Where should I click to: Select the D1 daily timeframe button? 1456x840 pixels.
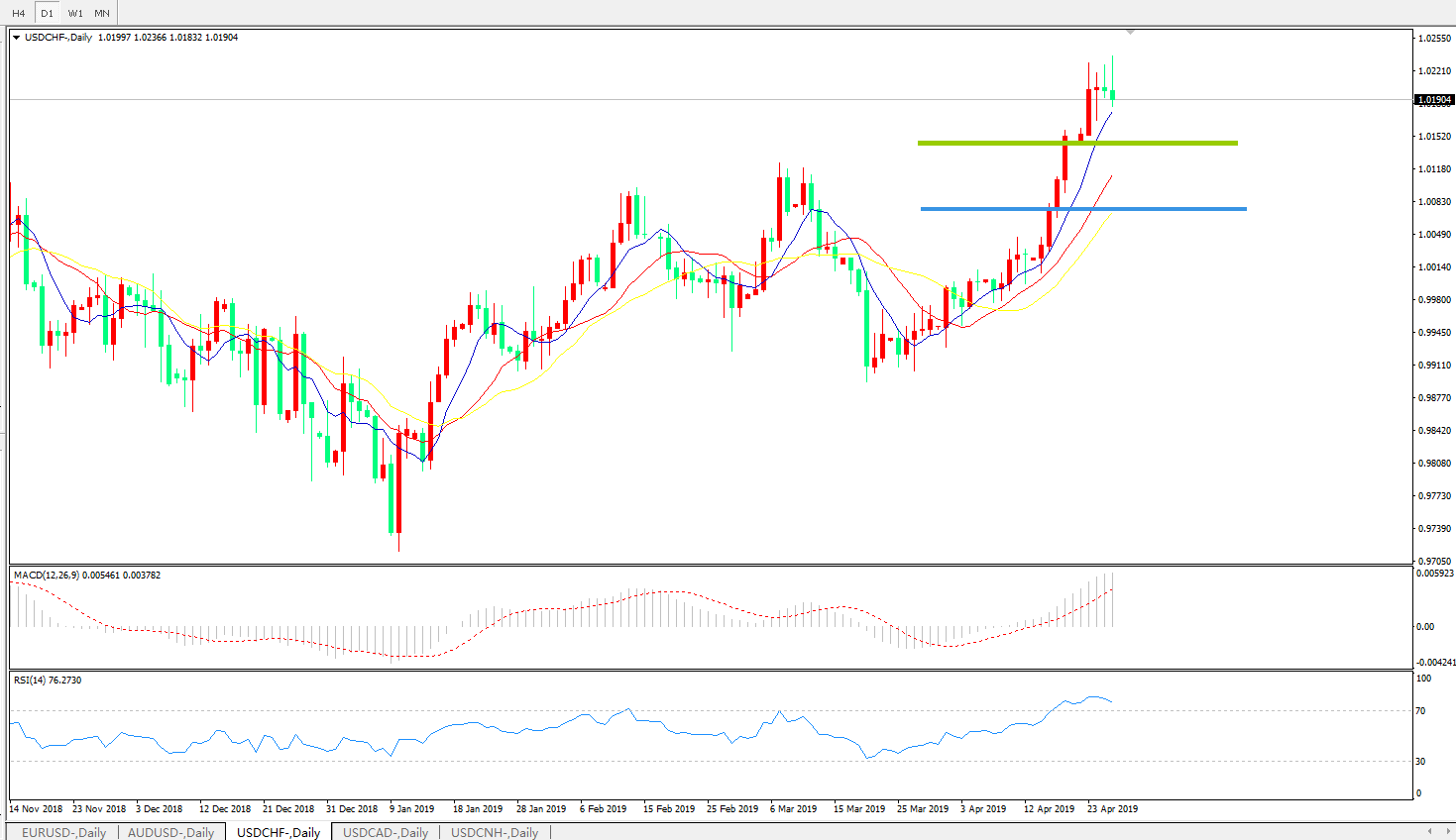point(47,13)
